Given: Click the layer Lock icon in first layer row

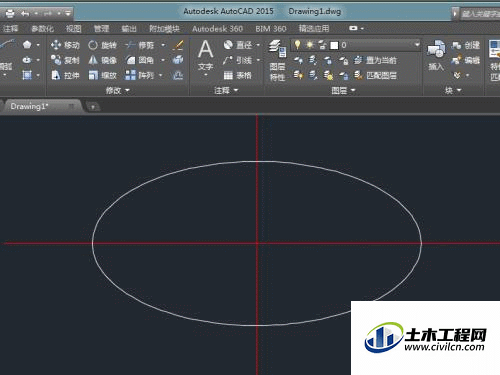Looking at the screenshot, I should (344, 60).
